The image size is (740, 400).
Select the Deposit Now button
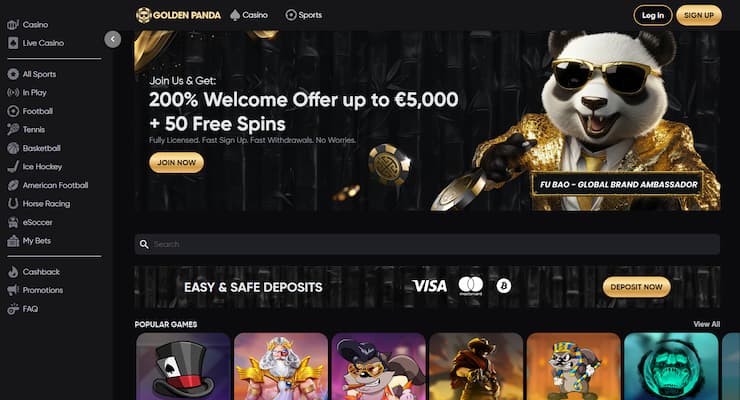pyautogui.click(x=636, y=287)
